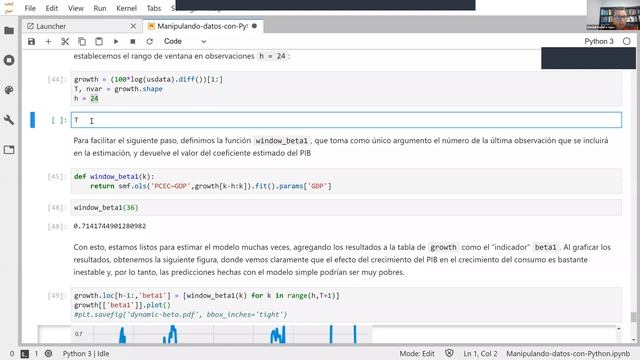Interrupt the kernel with stop icon
The height and width of the screenshot is (360, 640).
click(133, 42)
